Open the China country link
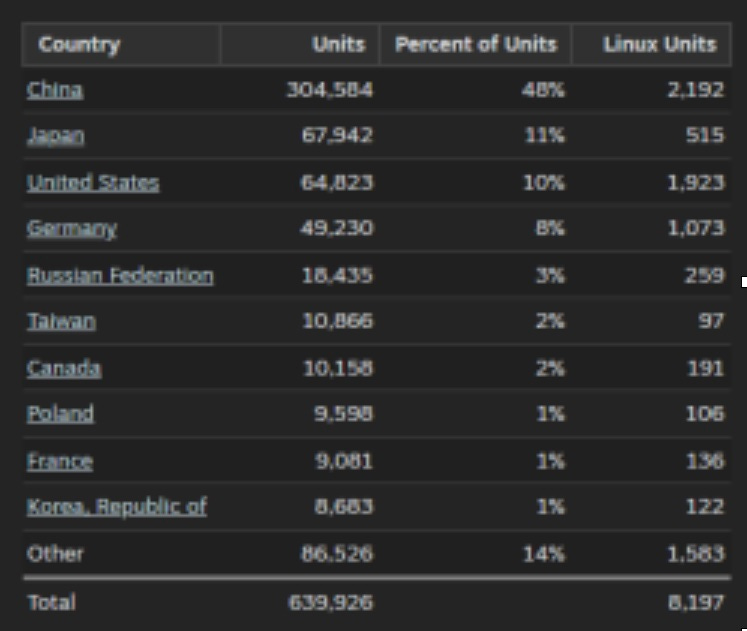The width and height of the screenshot is (747, 631). (55, 90)
